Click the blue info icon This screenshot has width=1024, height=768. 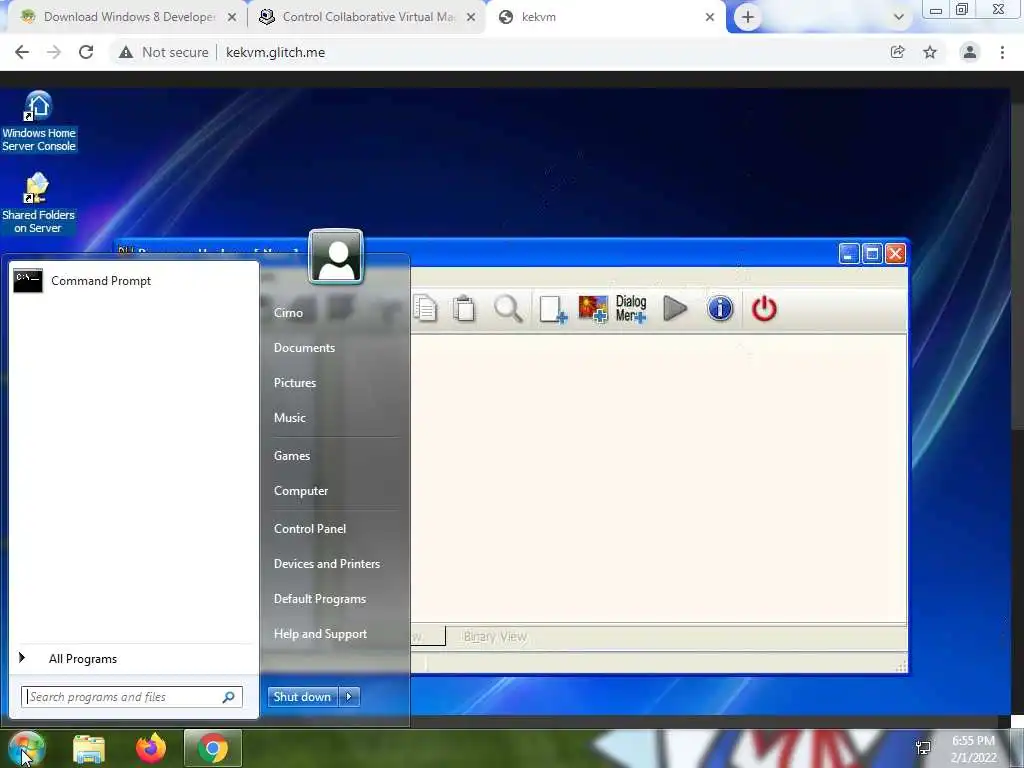coord(720,308)
